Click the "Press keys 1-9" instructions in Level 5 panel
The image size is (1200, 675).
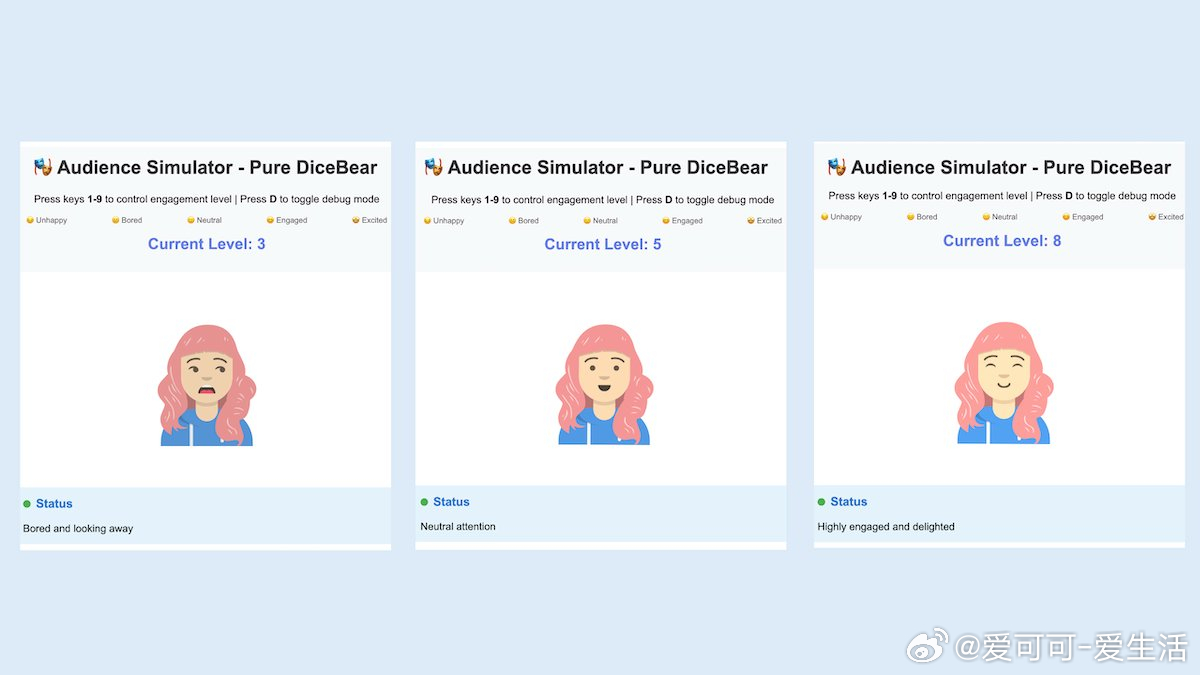[x=603, y=200]
